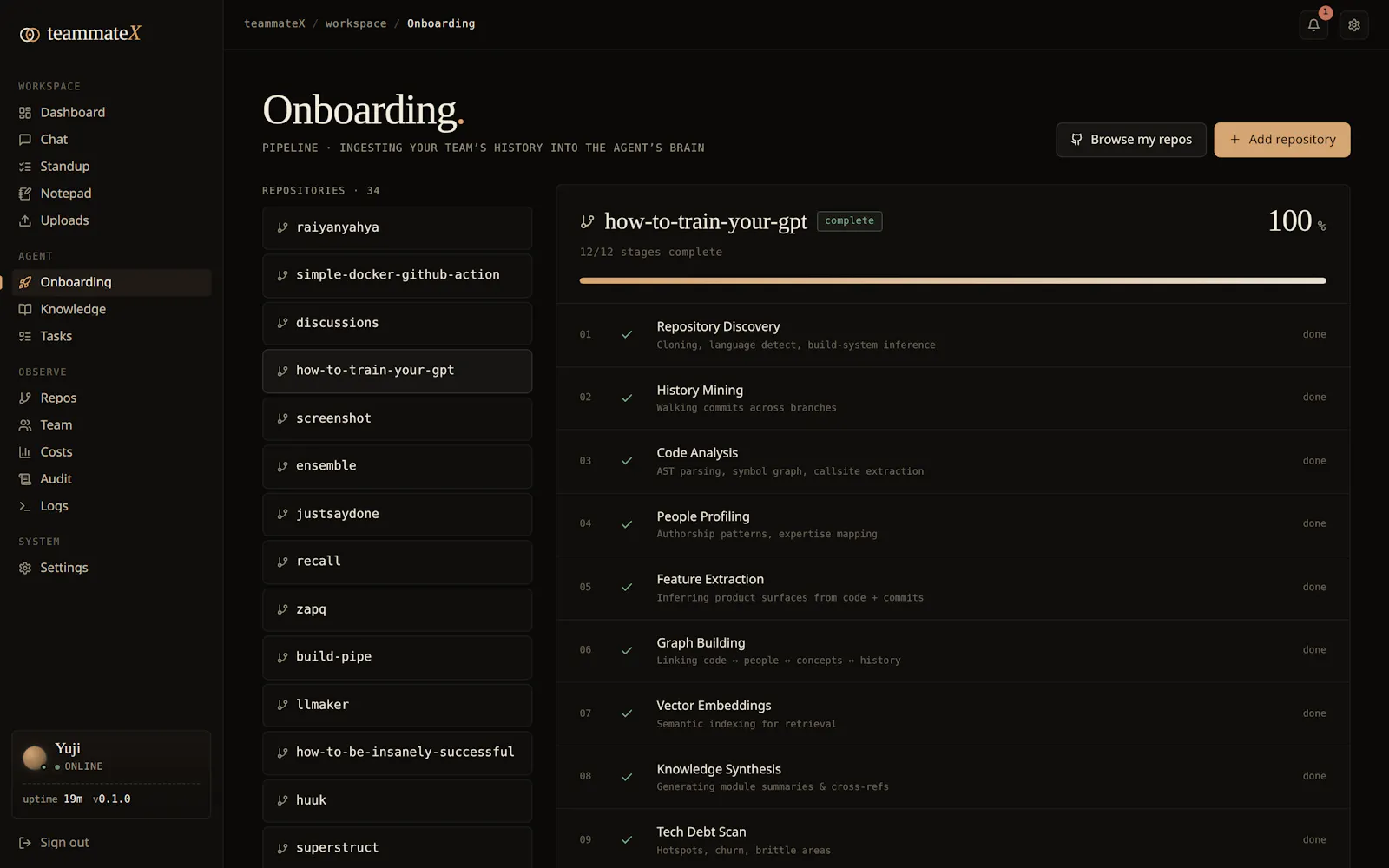Click the Costs bar chart icon
The width and height of the screenshot is (1389, 868).
coord(25,452)
